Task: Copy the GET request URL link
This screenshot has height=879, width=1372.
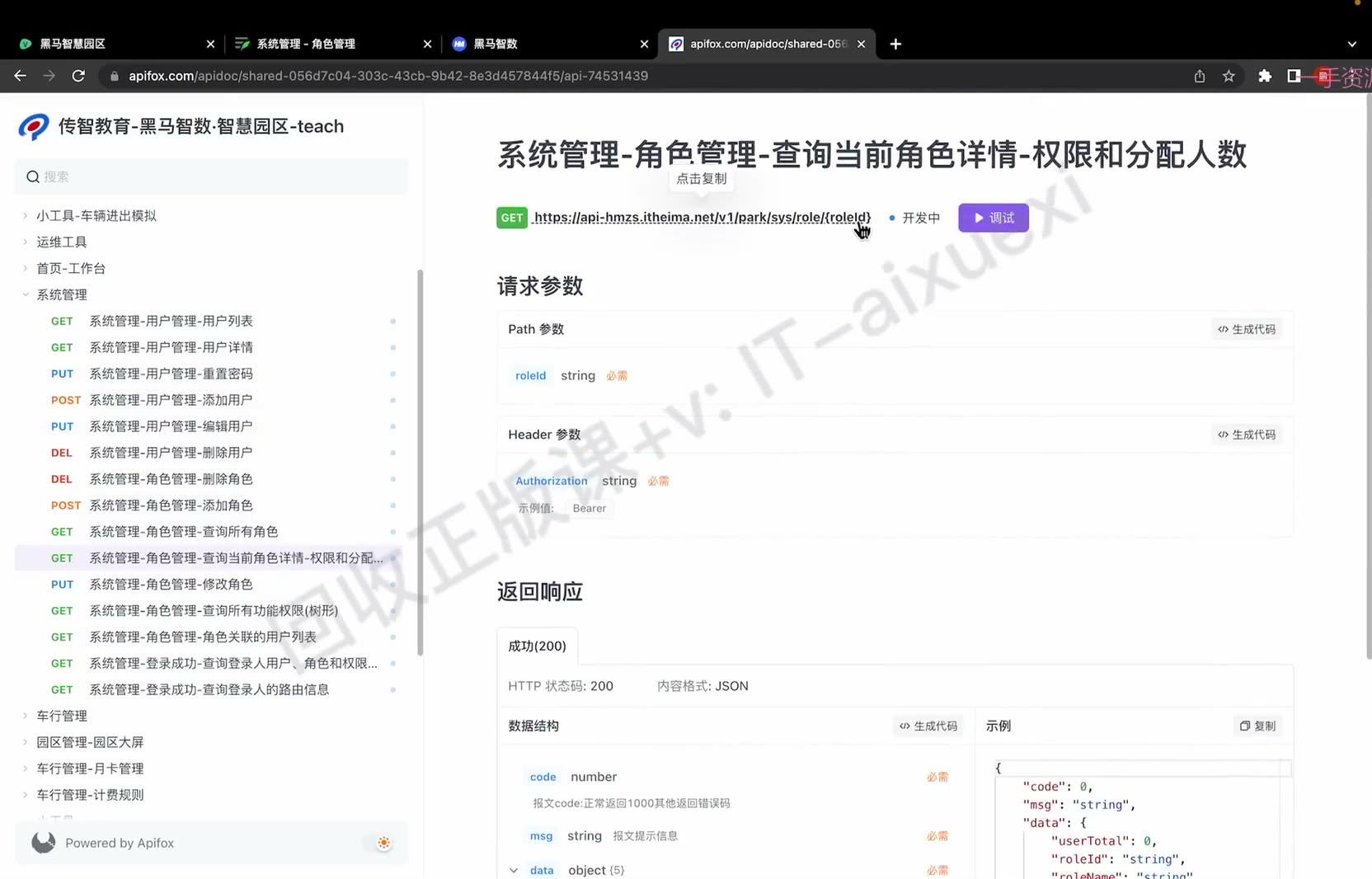Action: (x=702, y=218)
